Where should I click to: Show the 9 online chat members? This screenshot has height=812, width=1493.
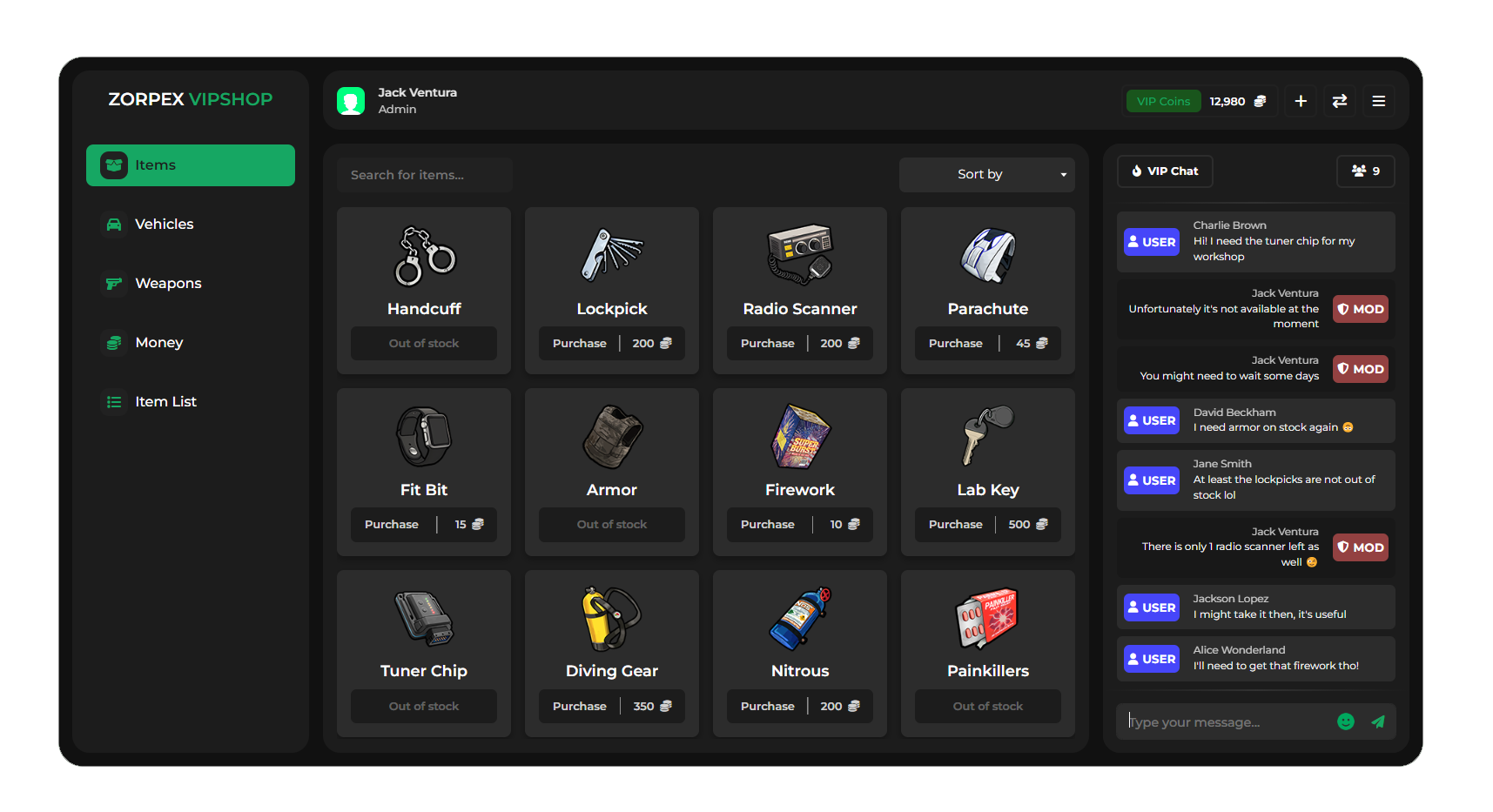point(1366,171)
